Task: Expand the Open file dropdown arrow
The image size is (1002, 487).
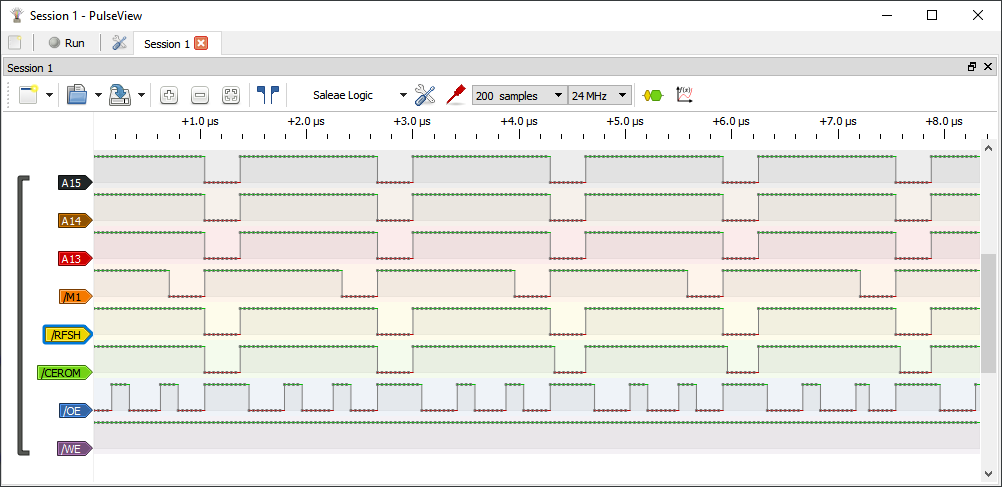Action: 98,95
